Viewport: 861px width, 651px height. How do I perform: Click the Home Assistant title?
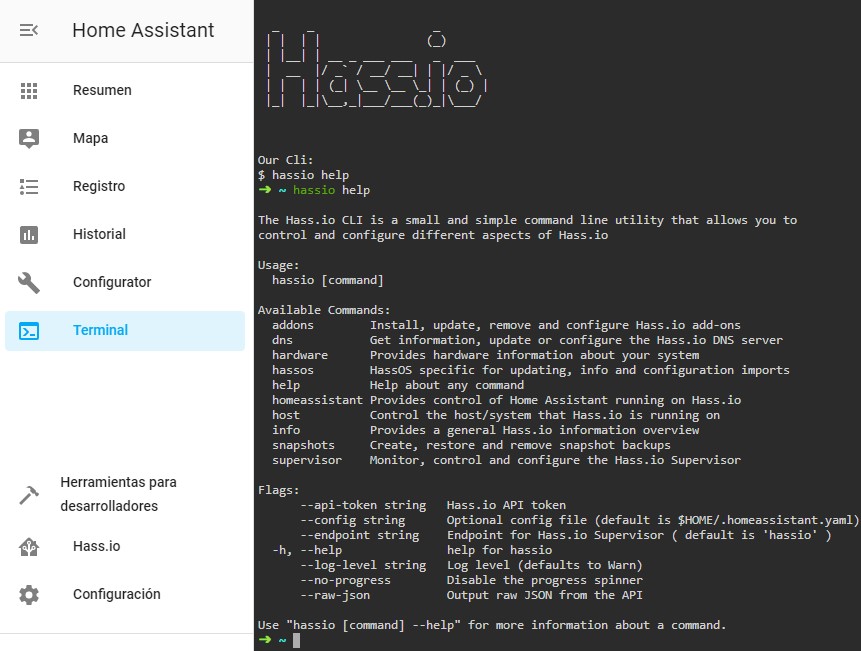pos(143,30)
